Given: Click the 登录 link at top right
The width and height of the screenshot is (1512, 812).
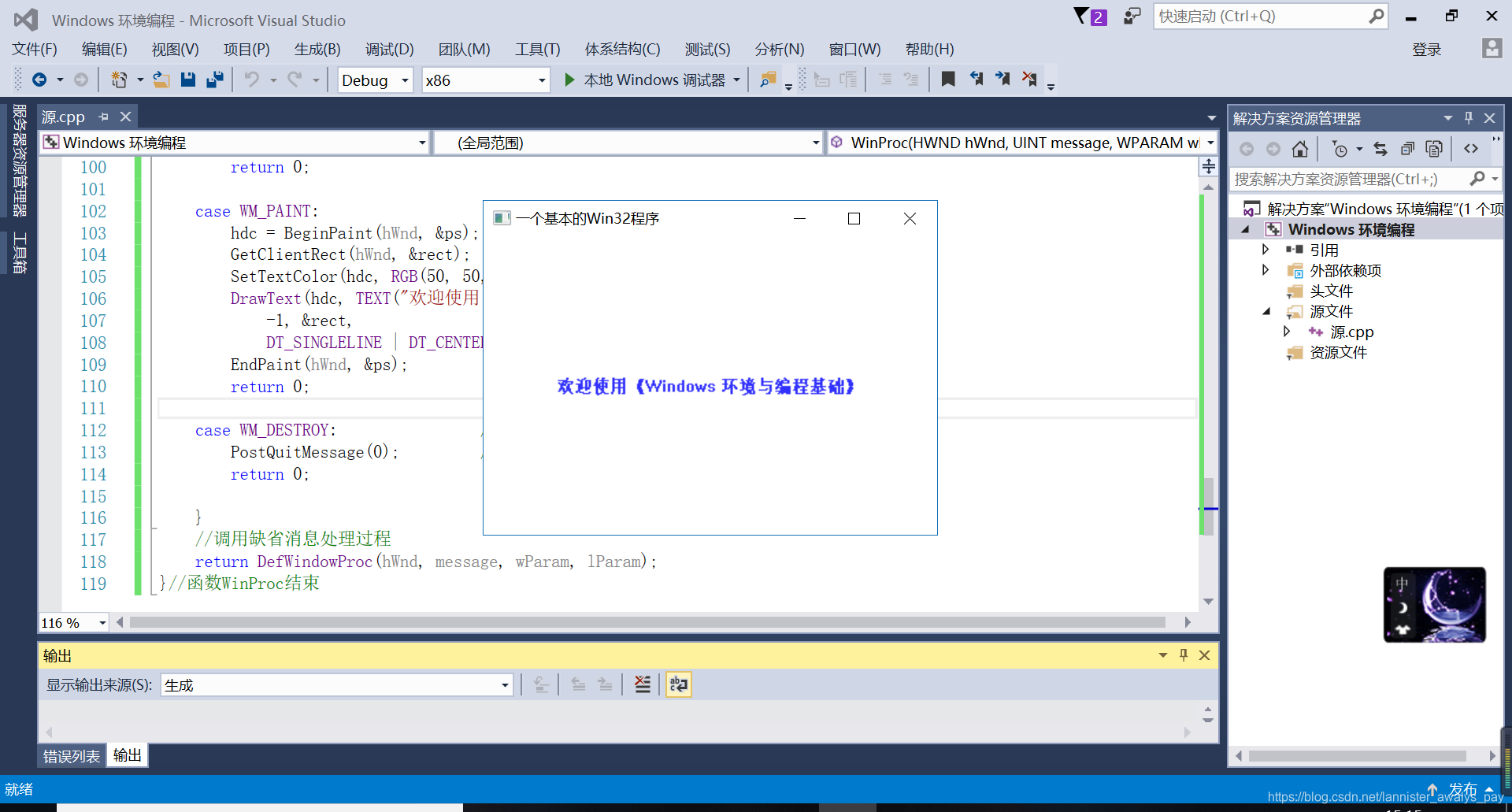Looking at the screenshot, I should (x=1428, y=49).
